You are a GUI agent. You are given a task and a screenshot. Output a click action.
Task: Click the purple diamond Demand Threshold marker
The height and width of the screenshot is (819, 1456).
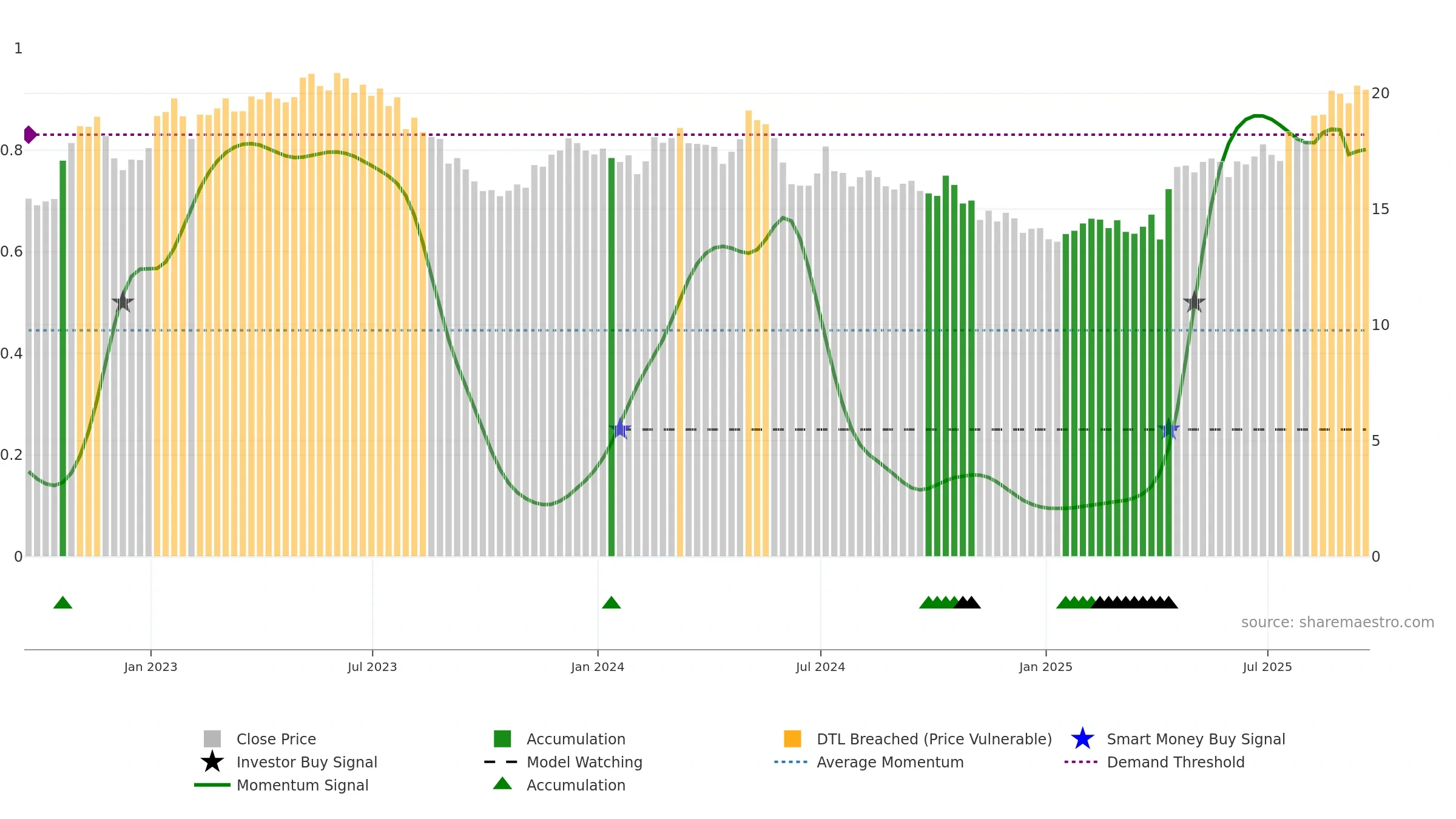click(x=30, y=135)
